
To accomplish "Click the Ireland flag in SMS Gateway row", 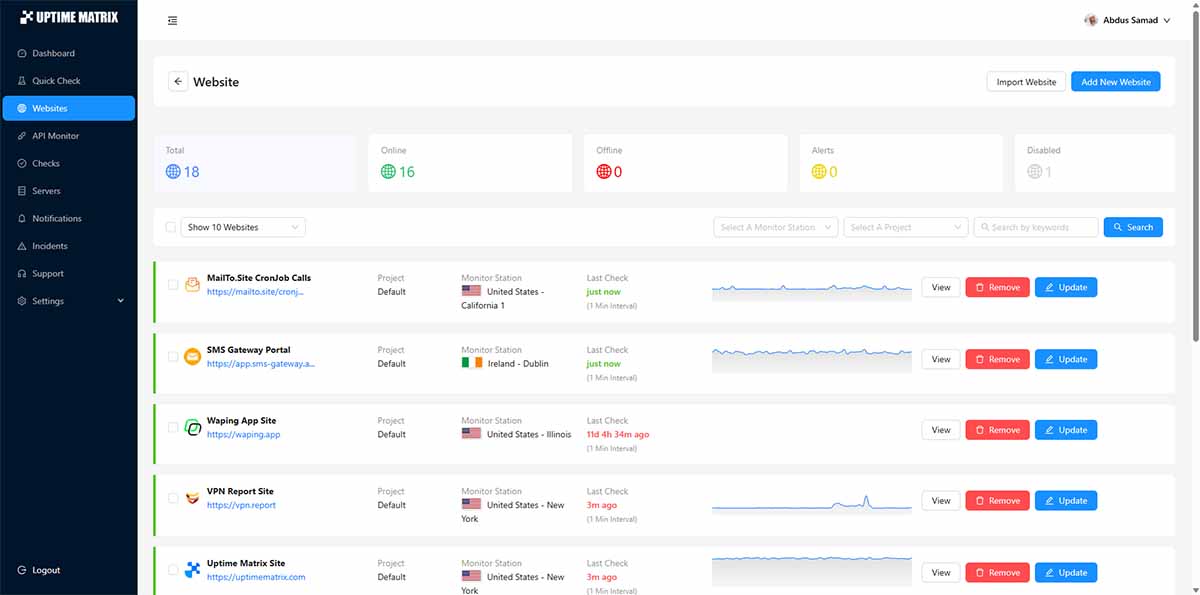I will click(471, 363).
